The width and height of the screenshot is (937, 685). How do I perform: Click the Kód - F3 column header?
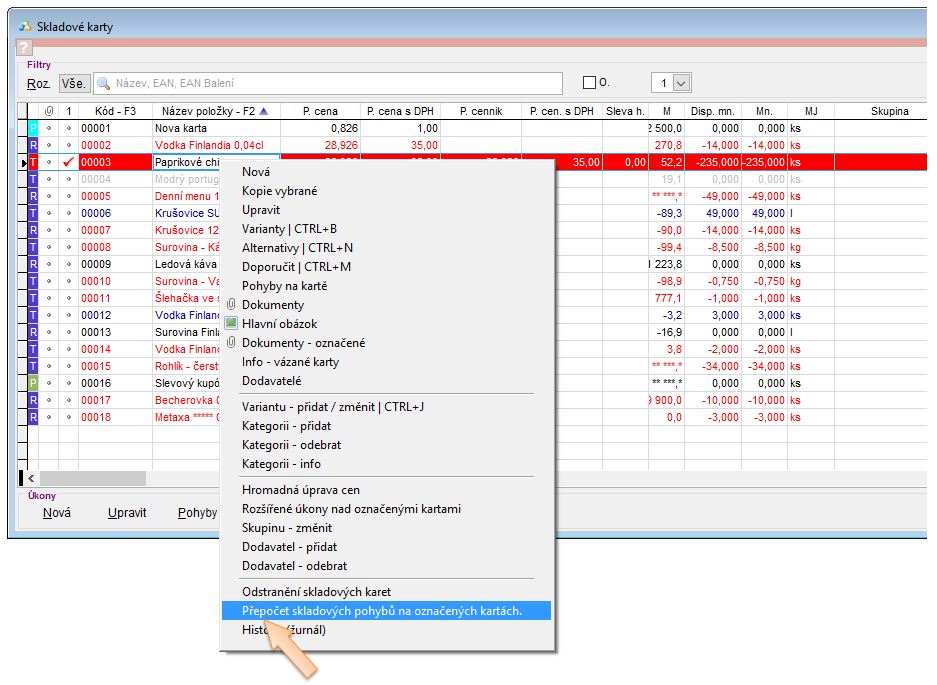pos(115,111)
